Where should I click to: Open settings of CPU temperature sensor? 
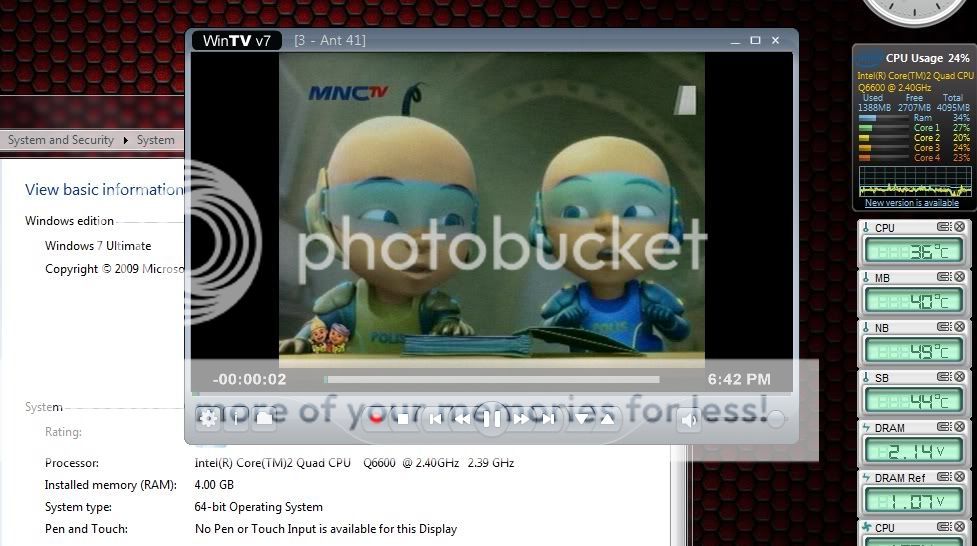point(944,227)
